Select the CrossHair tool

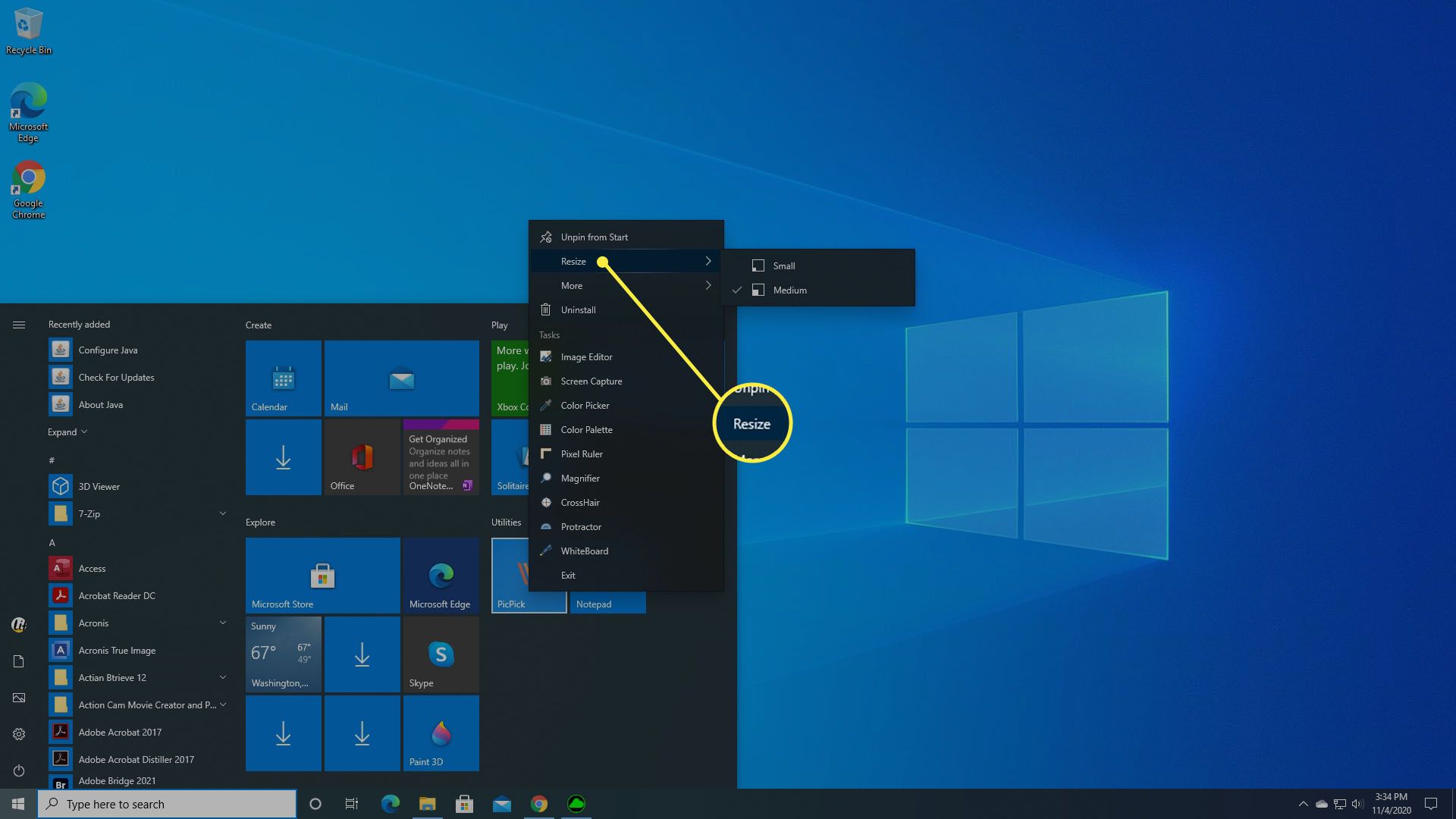pyautogui.click(x=581, y=502)
